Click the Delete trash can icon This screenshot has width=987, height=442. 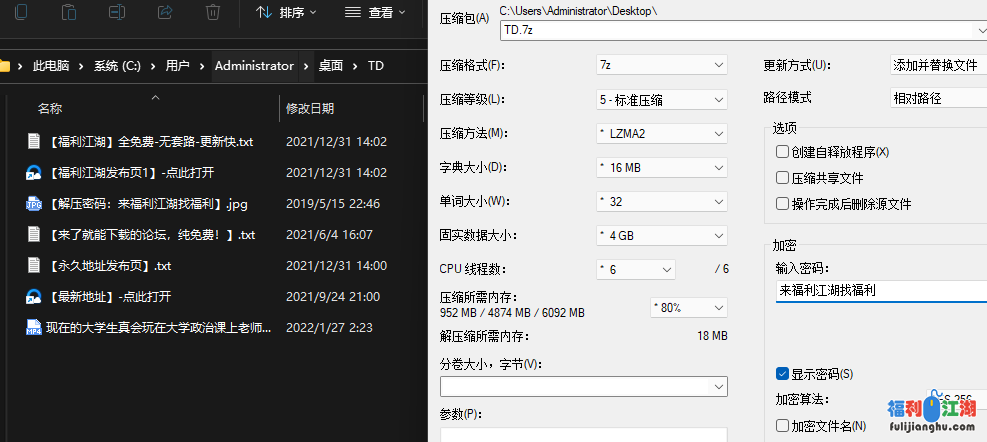coord(213,12)
